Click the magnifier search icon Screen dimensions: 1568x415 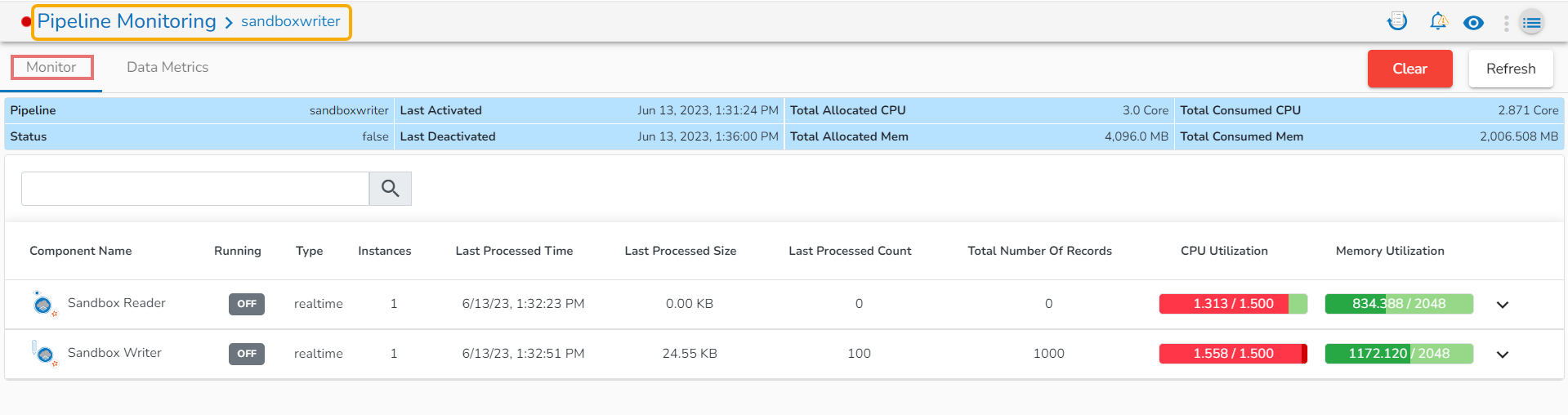390,189
